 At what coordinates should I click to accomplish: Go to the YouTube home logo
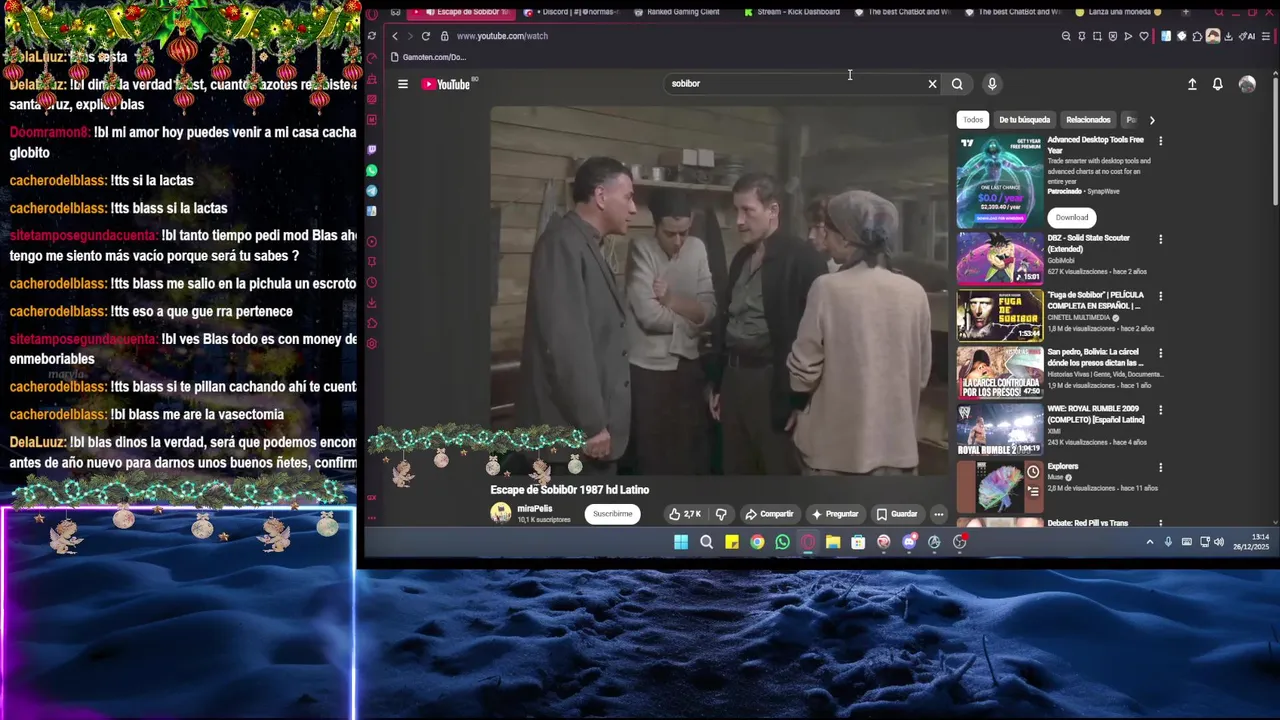446,84
